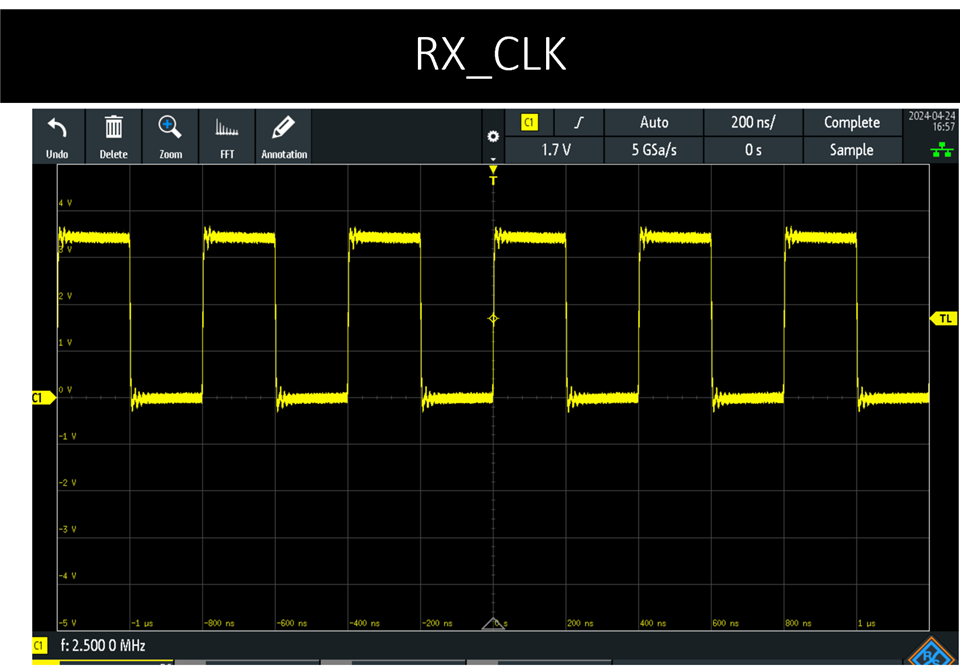The height and width of the screenshot is (669, 960).
Task: Adjust the 200 ns/ time scale
Action: (x=753, y=122)
